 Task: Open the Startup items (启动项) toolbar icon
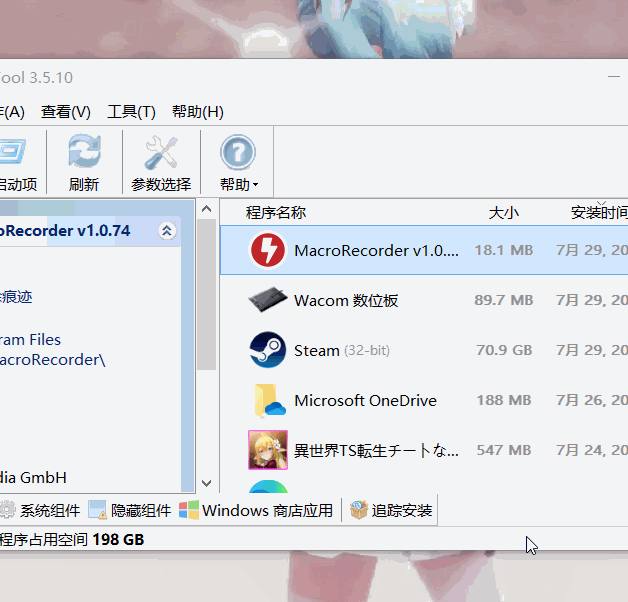[13, 151]
